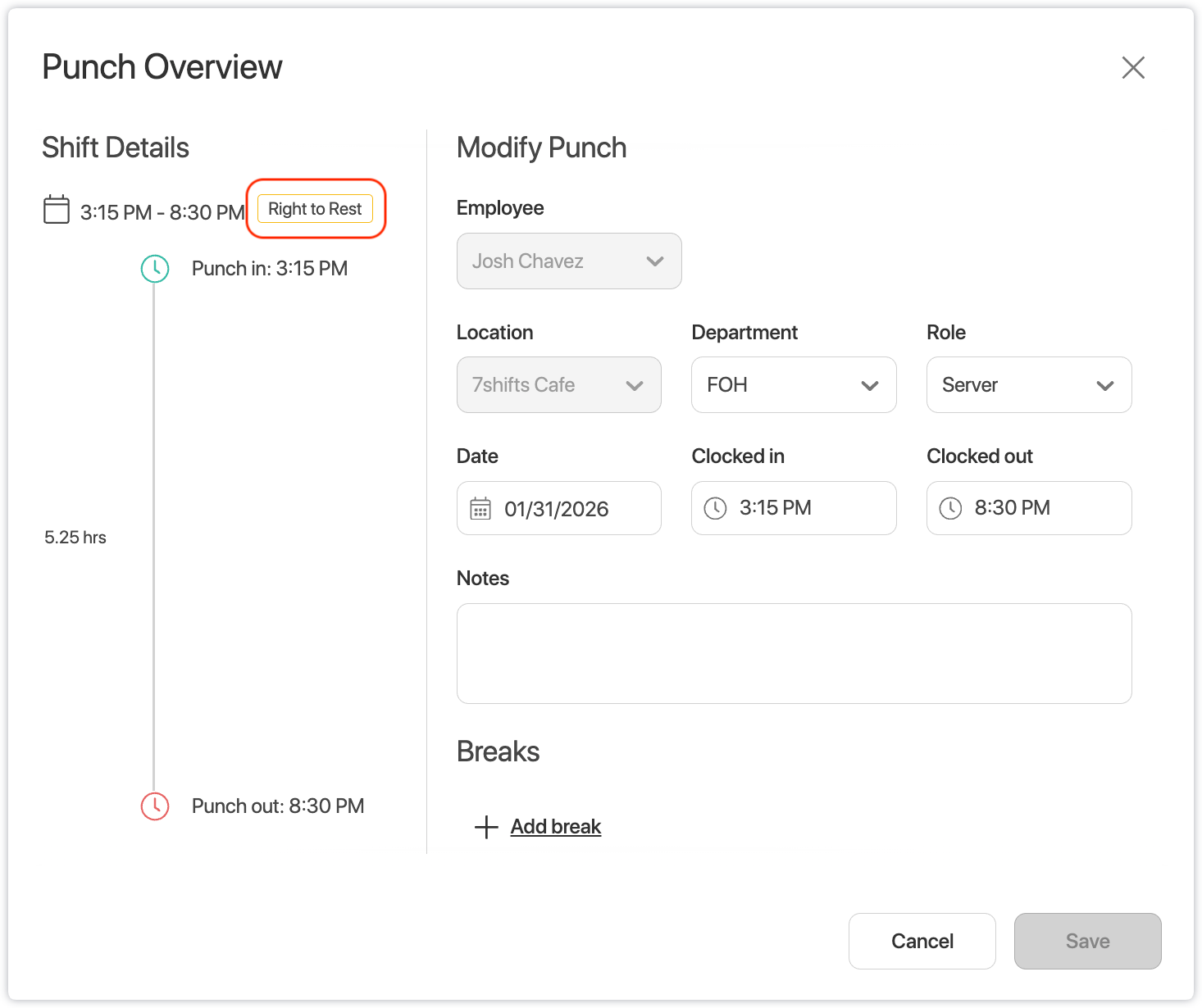Click the Clocked out time 8:30 PM
The height and width of the screenshot is (1008, 1202).
1012,508
